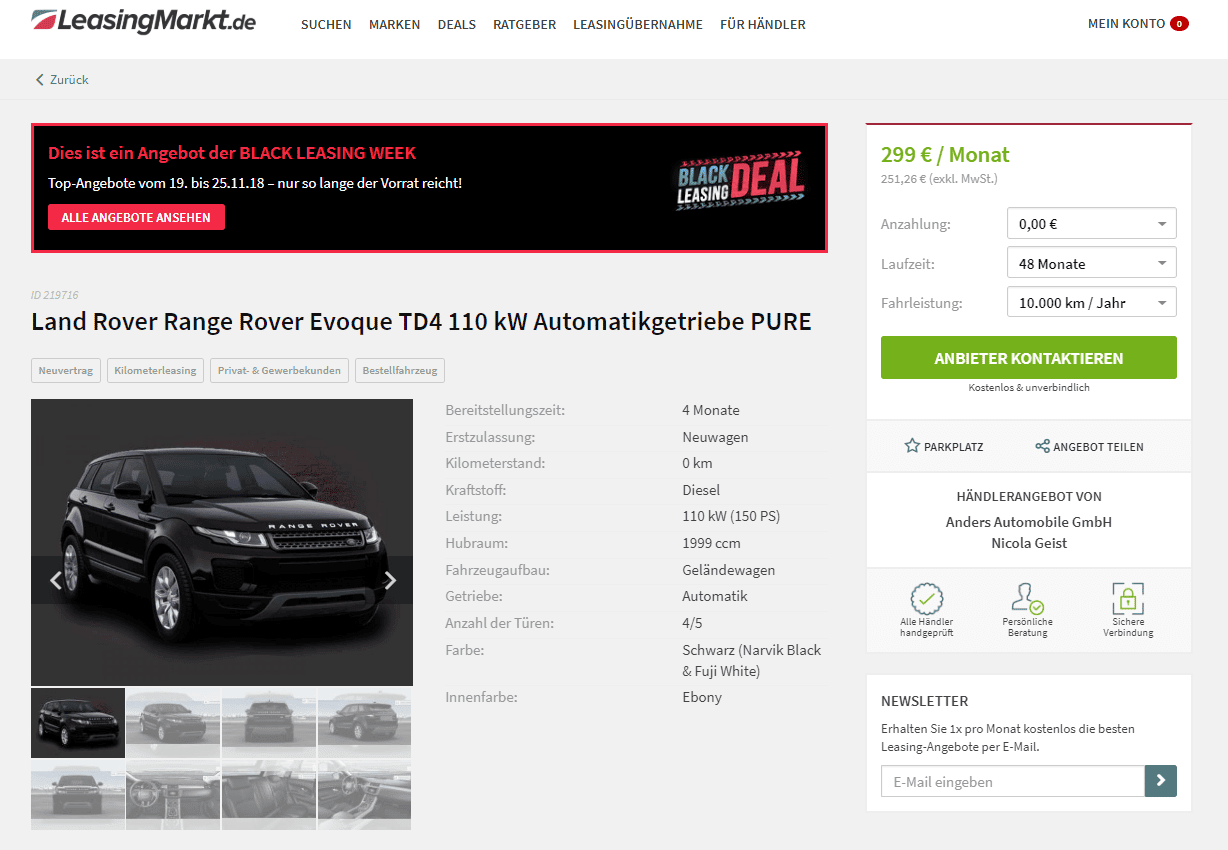Click the Anzahl der Türen value '4/5'
The image size is (1228, 850).
692,623
